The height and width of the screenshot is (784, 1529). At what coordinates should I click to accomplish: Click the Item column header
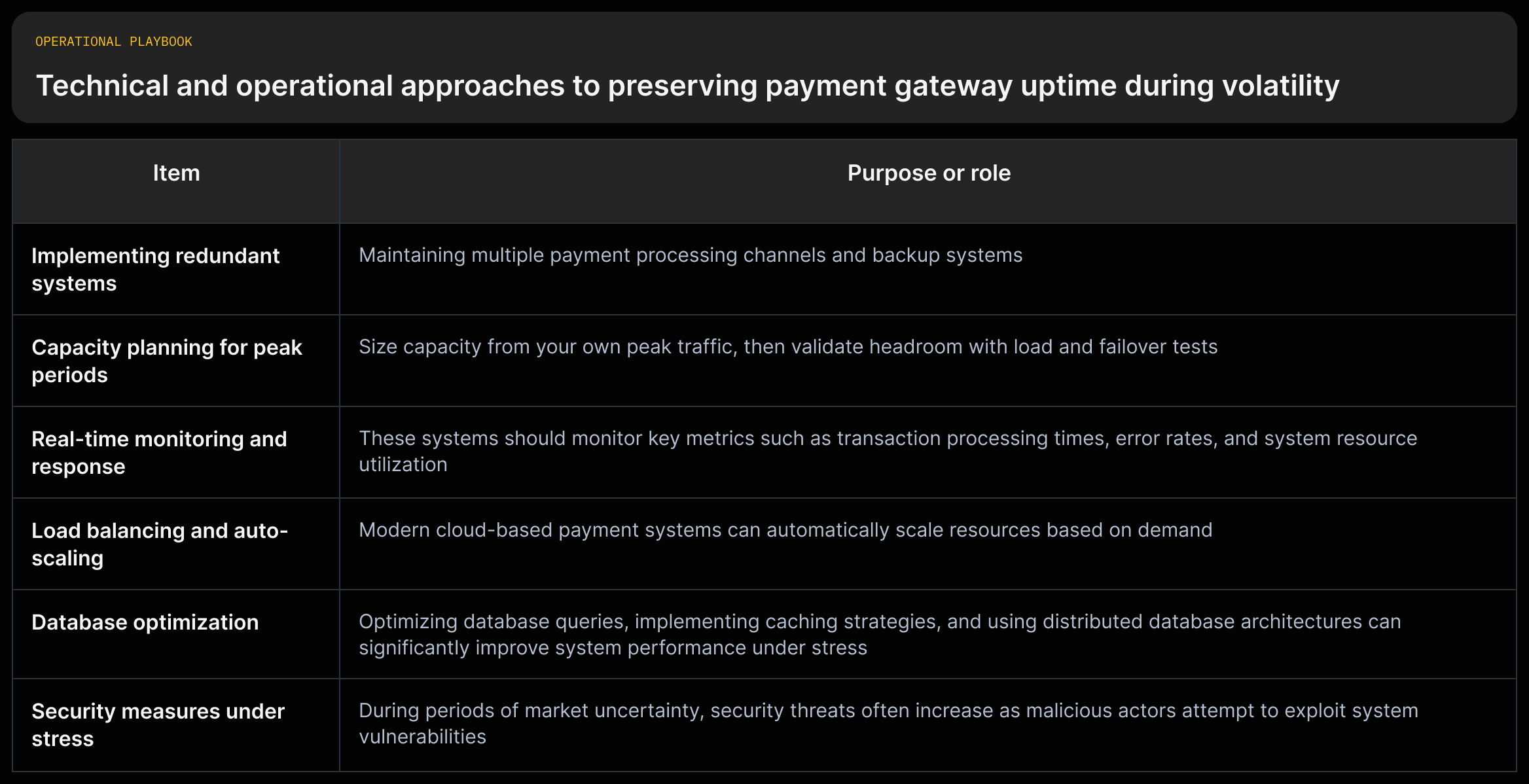tap(176, 173)
